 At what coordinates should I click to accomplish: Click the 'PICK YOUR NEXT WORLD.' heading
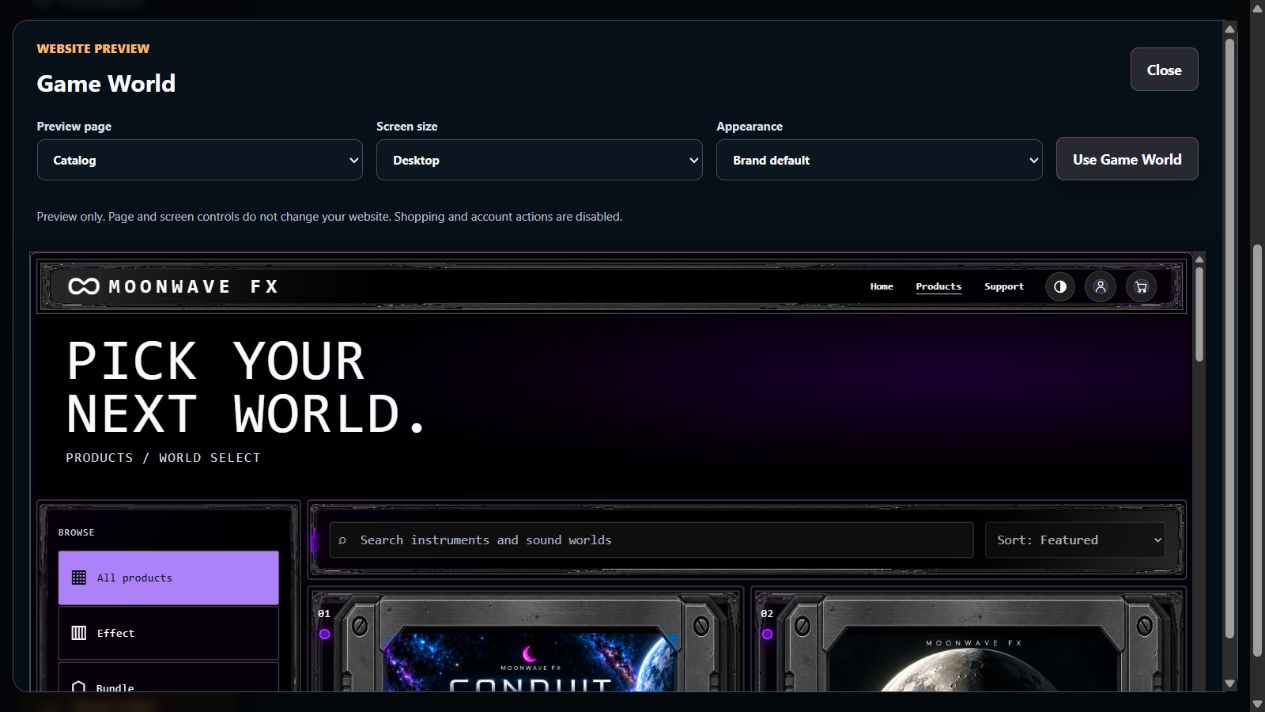pyautogui.click(x=248, y=388)
